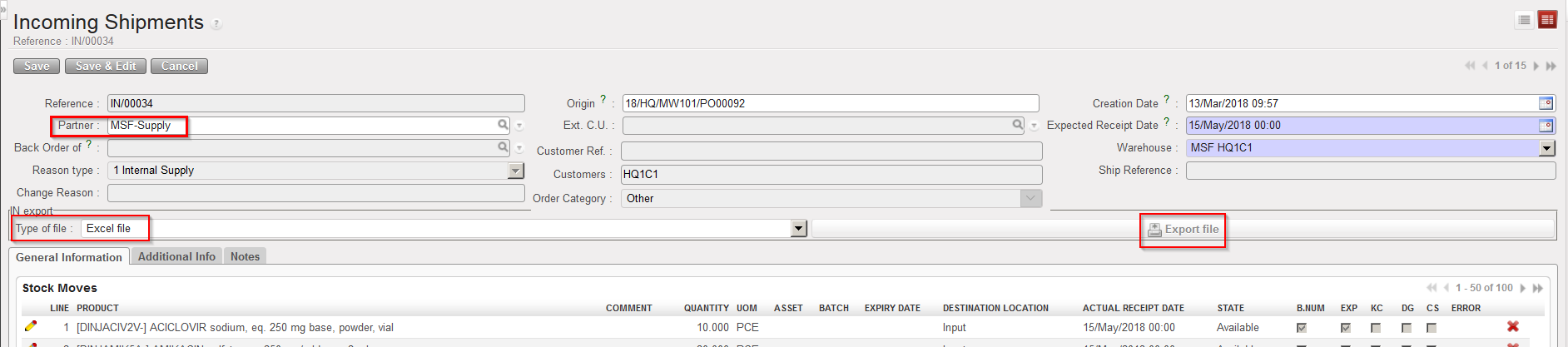Click Available state cell
Screen dimensions: 1568x347
click(x=1238, y=327)
